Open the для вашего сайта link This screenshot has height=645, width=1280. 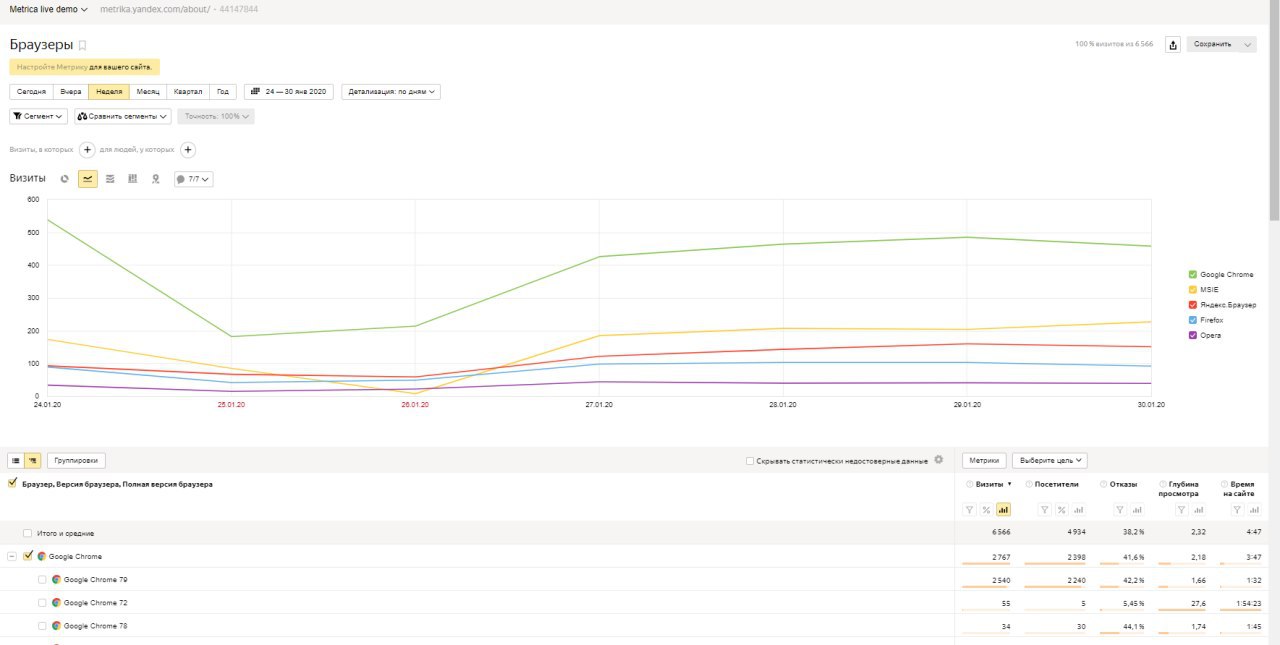[120, 67]
